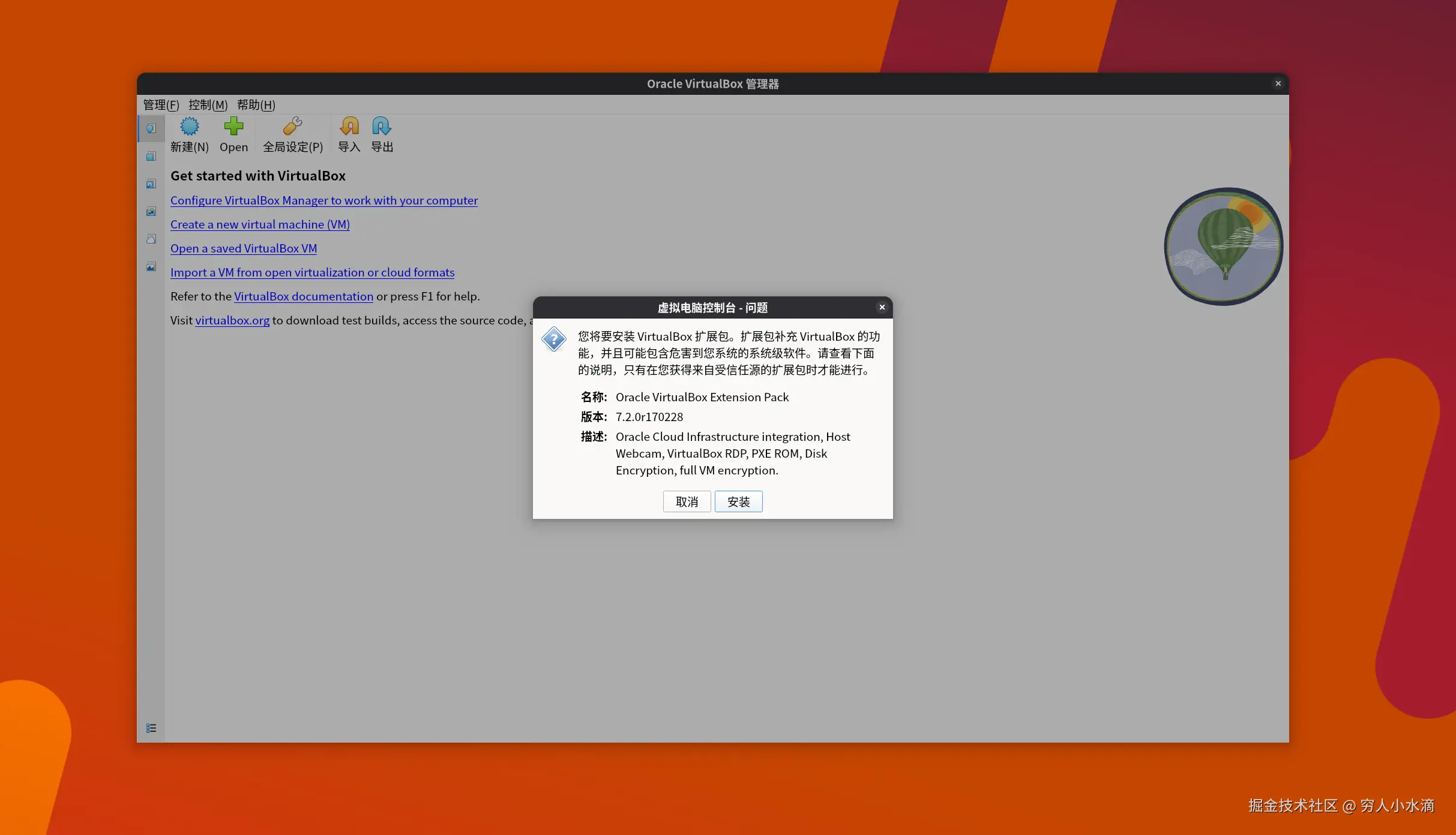Open the VirtualBox documentation link

pyautogui.click(x=303, y=296)
